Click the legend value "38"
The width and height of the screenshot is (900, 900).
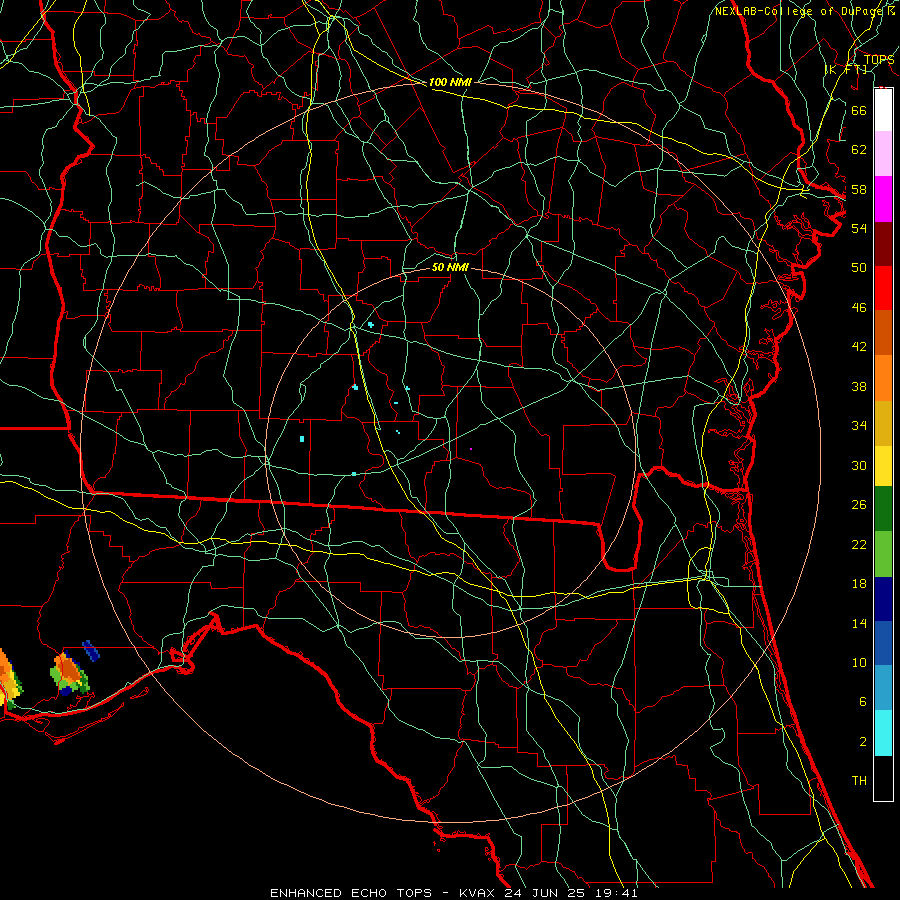coord(859,386)
